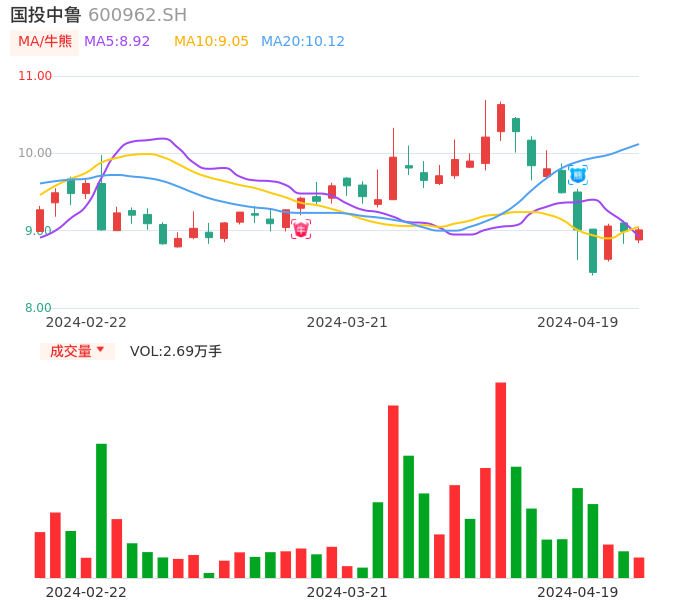Click the 8.00 price axis label
The width and height of the screenshot is (686, 606).
(38, 308)
